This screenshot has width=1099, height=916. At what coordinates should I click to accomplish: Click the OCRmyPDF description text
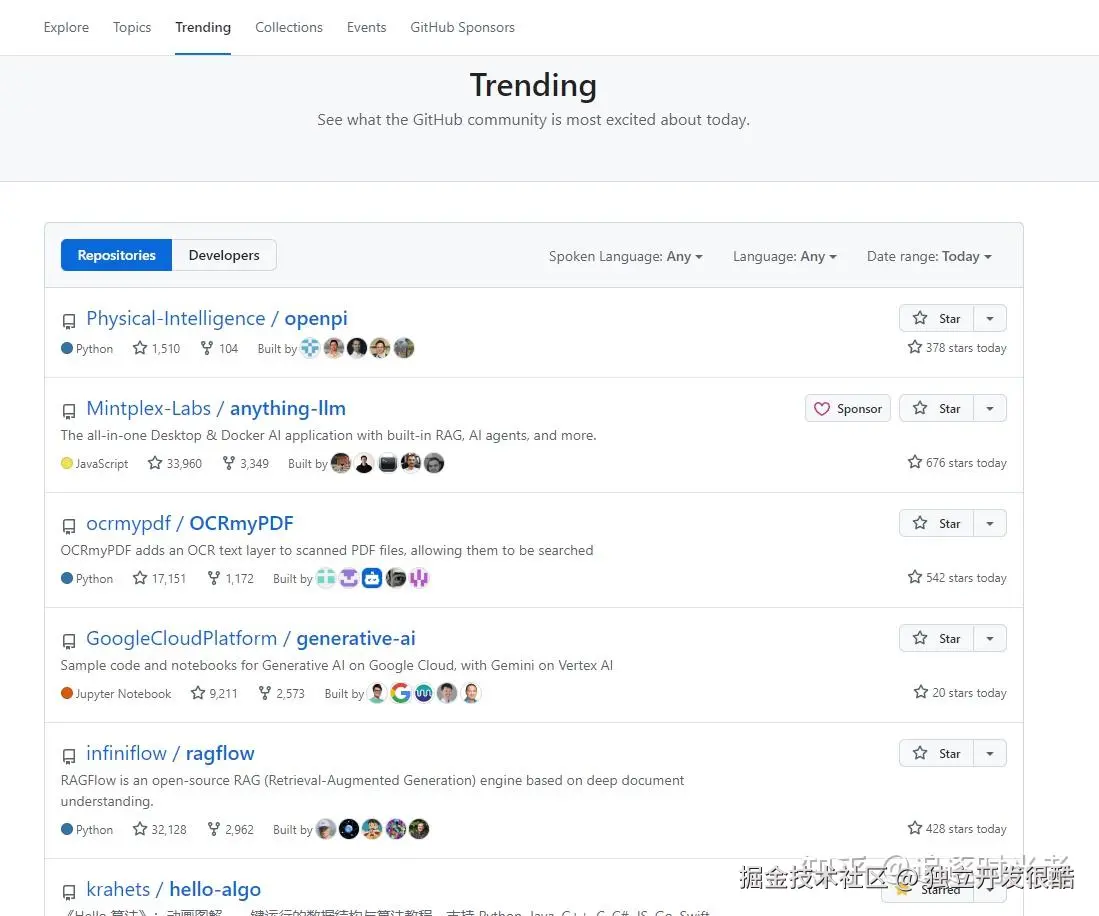[327, 550]
